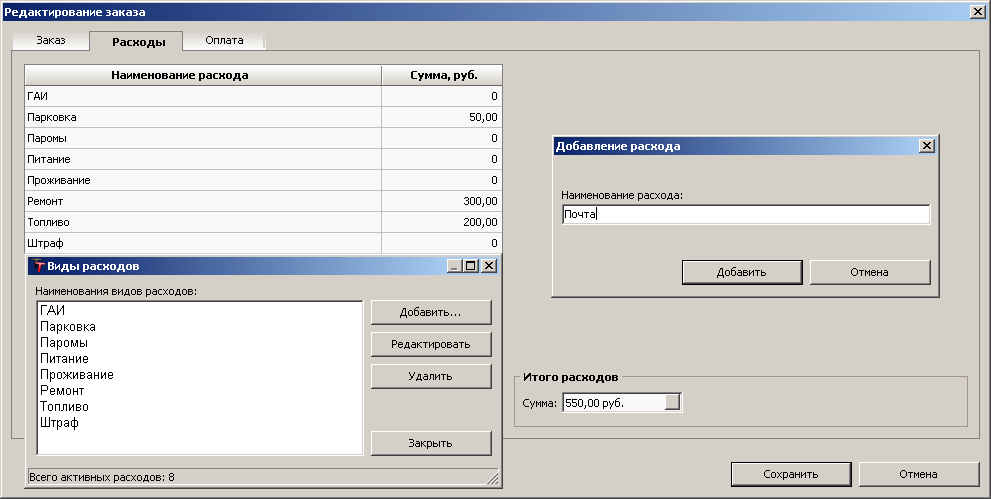Viewport: 991px width, 499px height.
Task: Cancel the Добавление расхода dialog
Action: pyautogui.click(x=869, y=272)
